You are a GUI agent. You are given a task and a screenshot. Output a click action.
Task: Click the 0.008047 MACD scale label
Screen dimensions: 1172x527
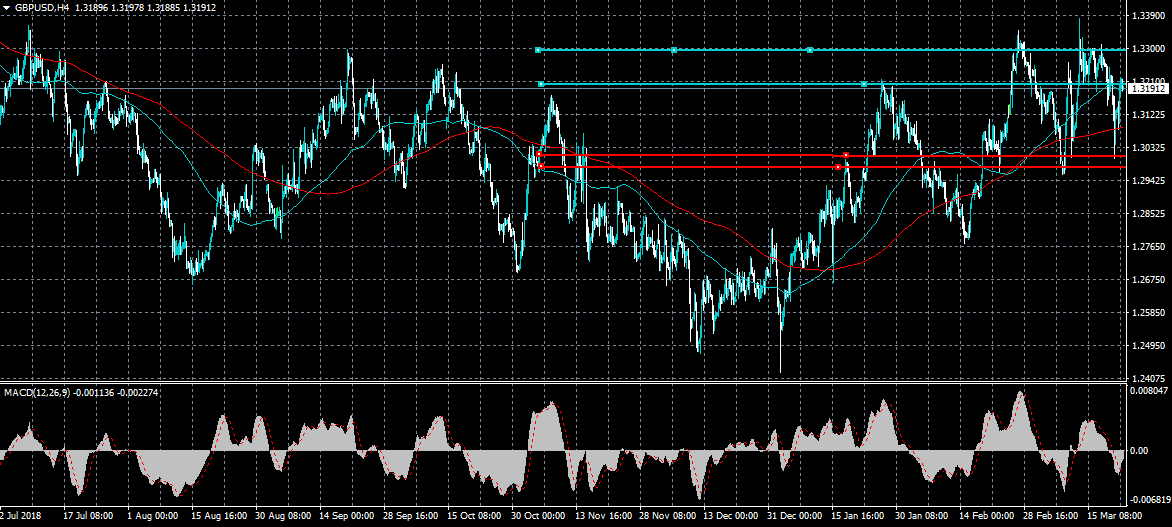point(1149,392)
